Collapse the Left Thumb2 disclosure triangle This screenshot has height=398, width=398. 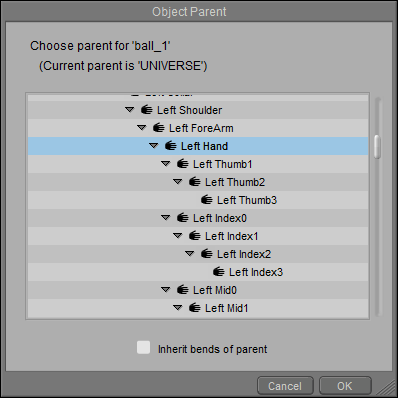point(178,182)
